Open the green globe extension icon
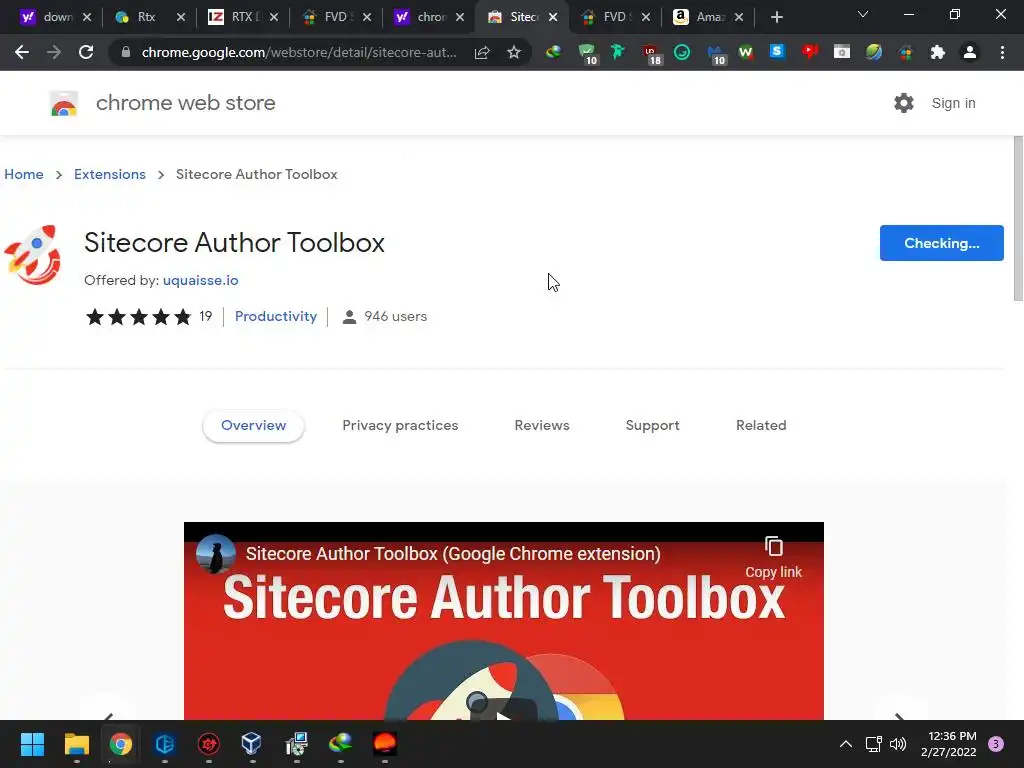1024x768 pixels. click(x=874, y=52)
